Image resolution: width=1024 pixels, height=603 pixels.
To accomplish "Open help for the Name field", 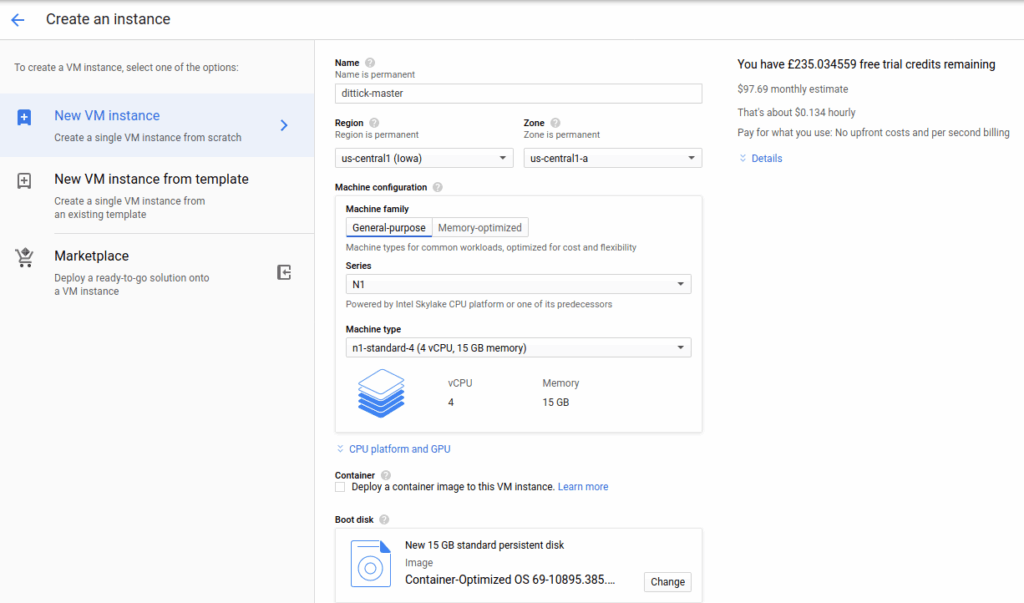I will 370,63.
